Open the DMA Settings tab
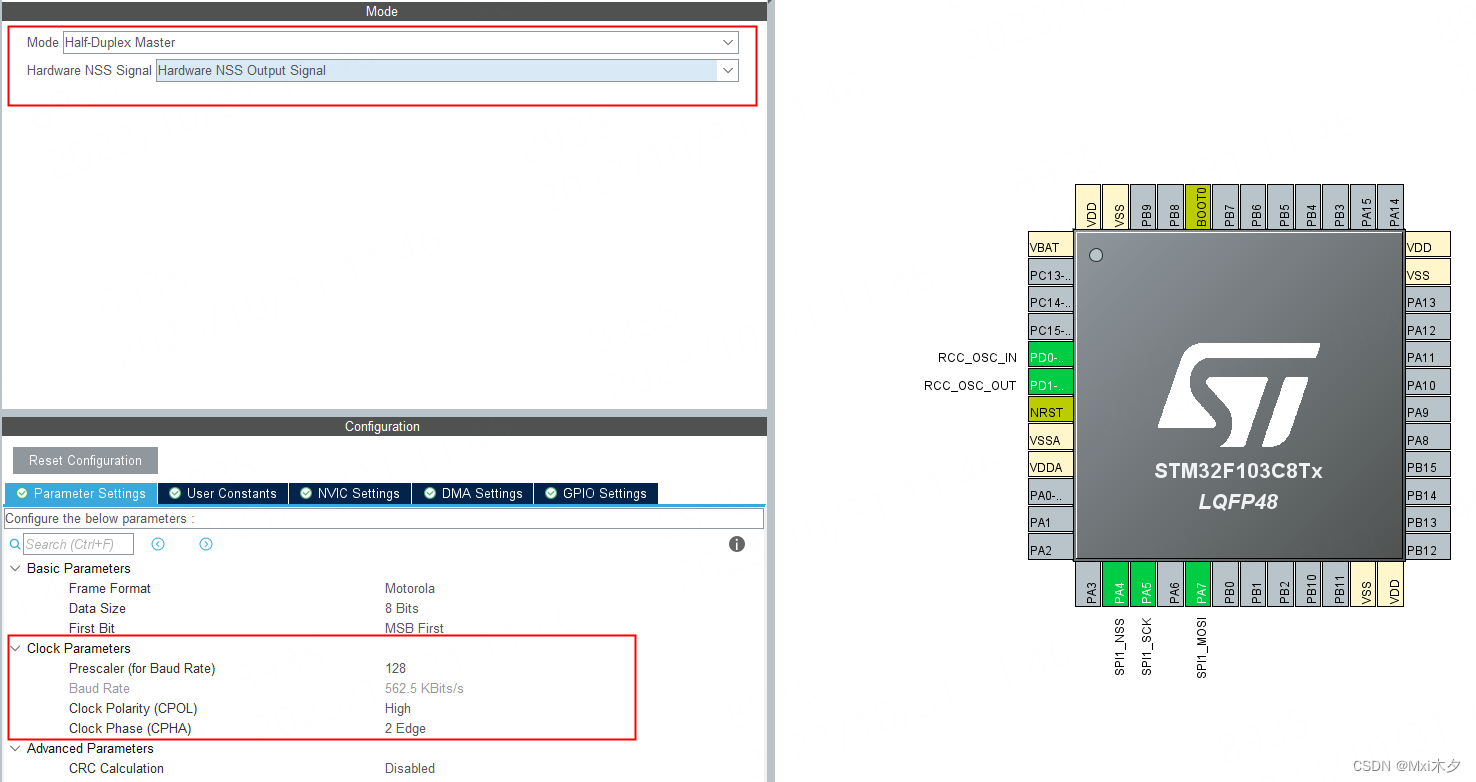 click(473, 493)
